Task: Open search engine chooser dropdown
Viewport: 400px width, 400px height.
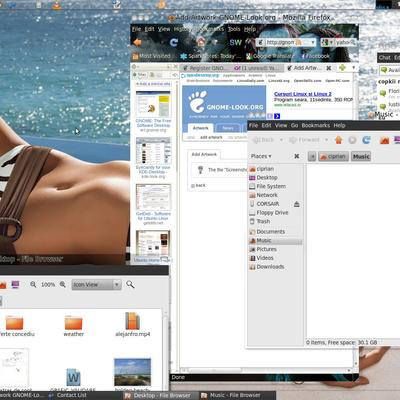Action: coord(327,42)
